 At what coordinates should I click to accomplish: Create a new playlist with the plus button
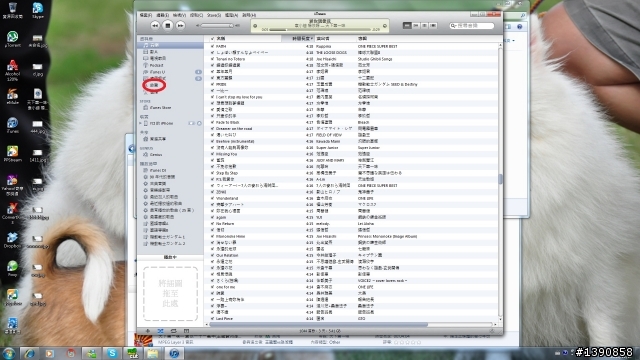click(148, 331)
